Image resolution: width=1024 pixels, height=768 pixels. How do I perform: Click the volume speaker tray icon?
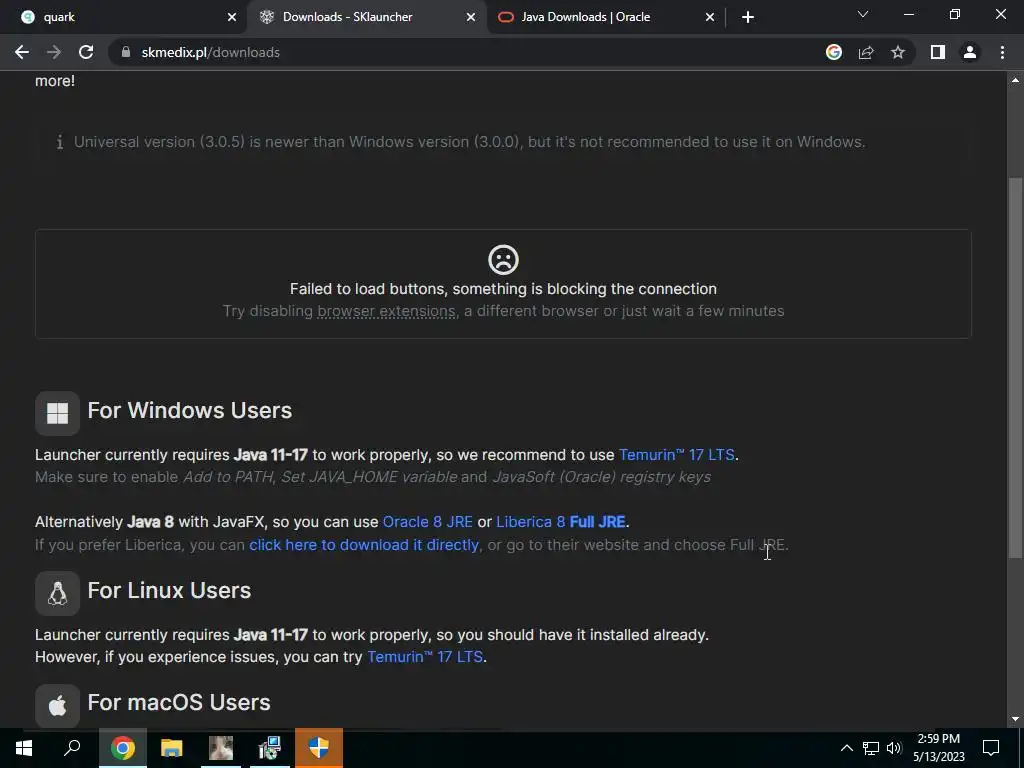pyautogui.click(x=894, y=748)
